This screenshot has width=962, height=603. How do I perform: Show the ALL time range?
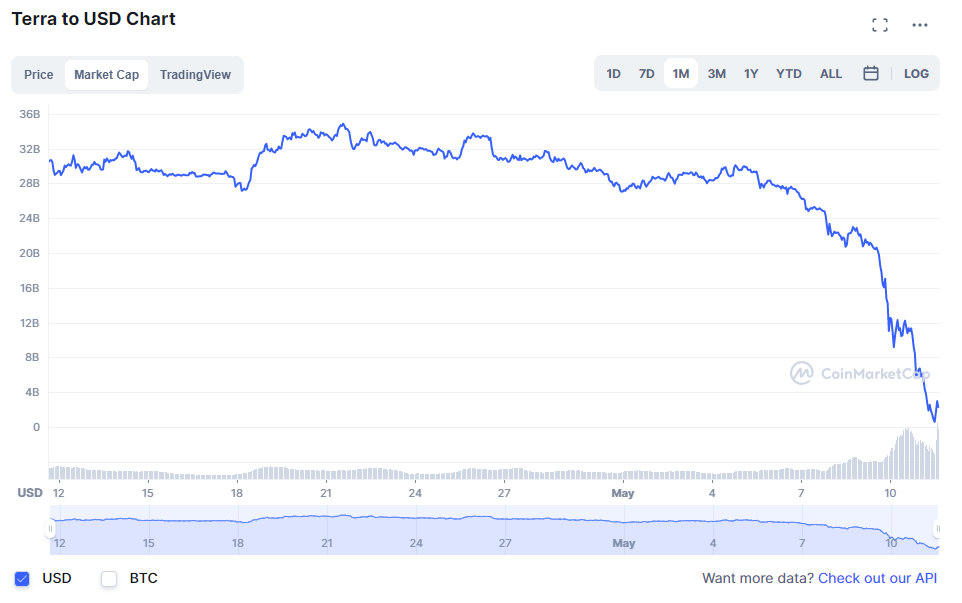point(831,74)
